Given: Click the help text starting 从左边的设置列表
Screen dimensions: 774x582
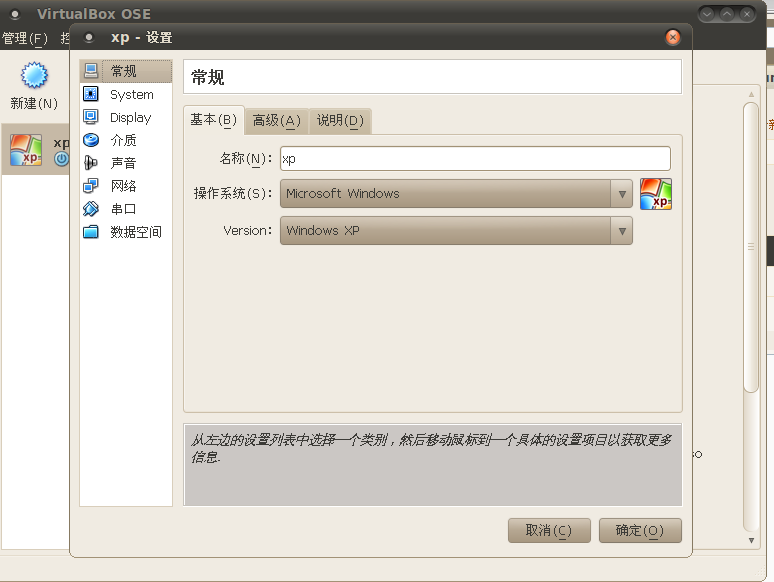Looking at the screenshot, I should pos(431,448).
